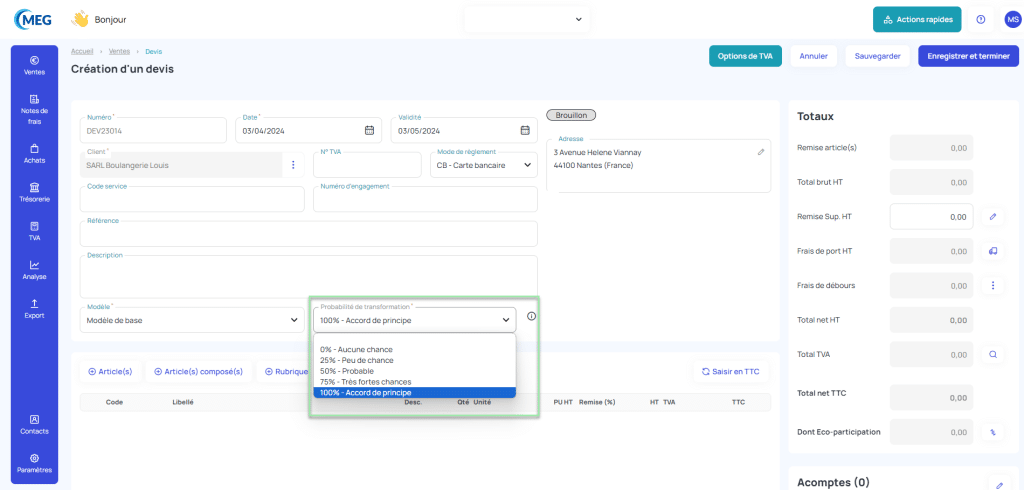Click the pencil icon to edit Adresse
Image resolution: width=1024 pixels, height=490 pixels.
click(x=761, y=152)
